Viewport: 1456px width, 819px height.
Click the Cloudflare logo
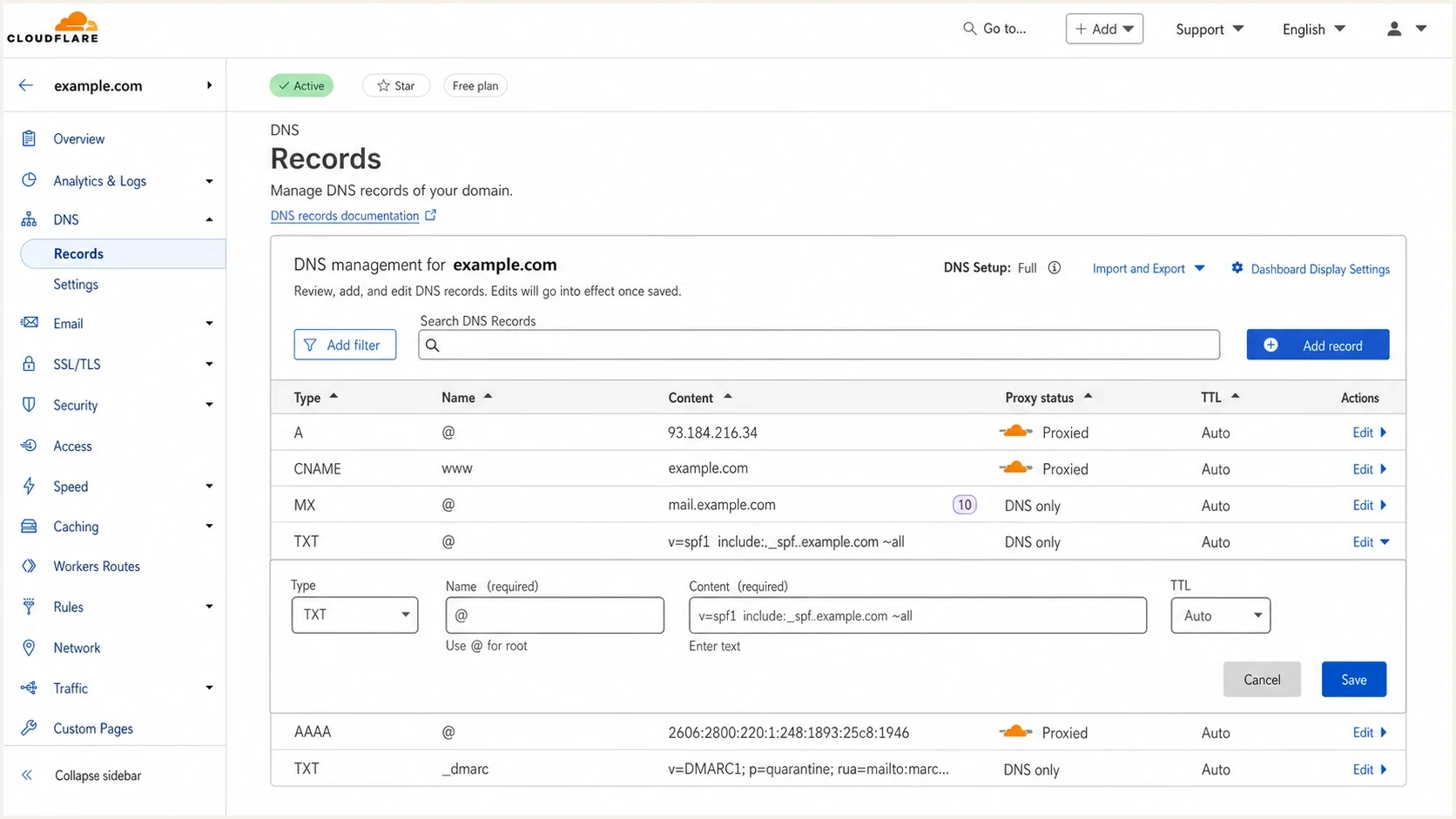coord(53,27)
